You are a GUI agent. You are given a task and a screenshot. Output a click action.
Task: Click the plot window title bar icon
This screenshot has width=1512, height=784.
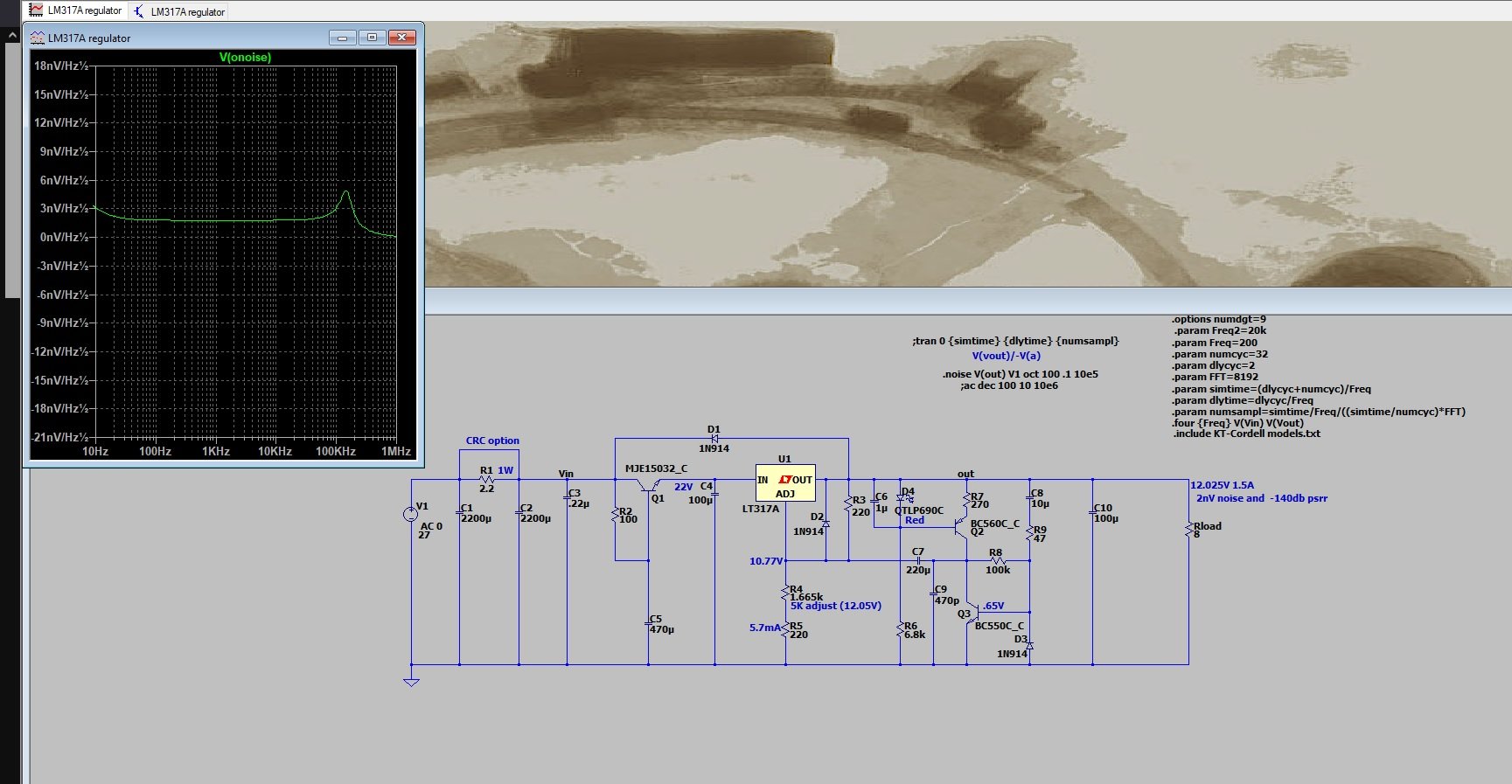38,38
